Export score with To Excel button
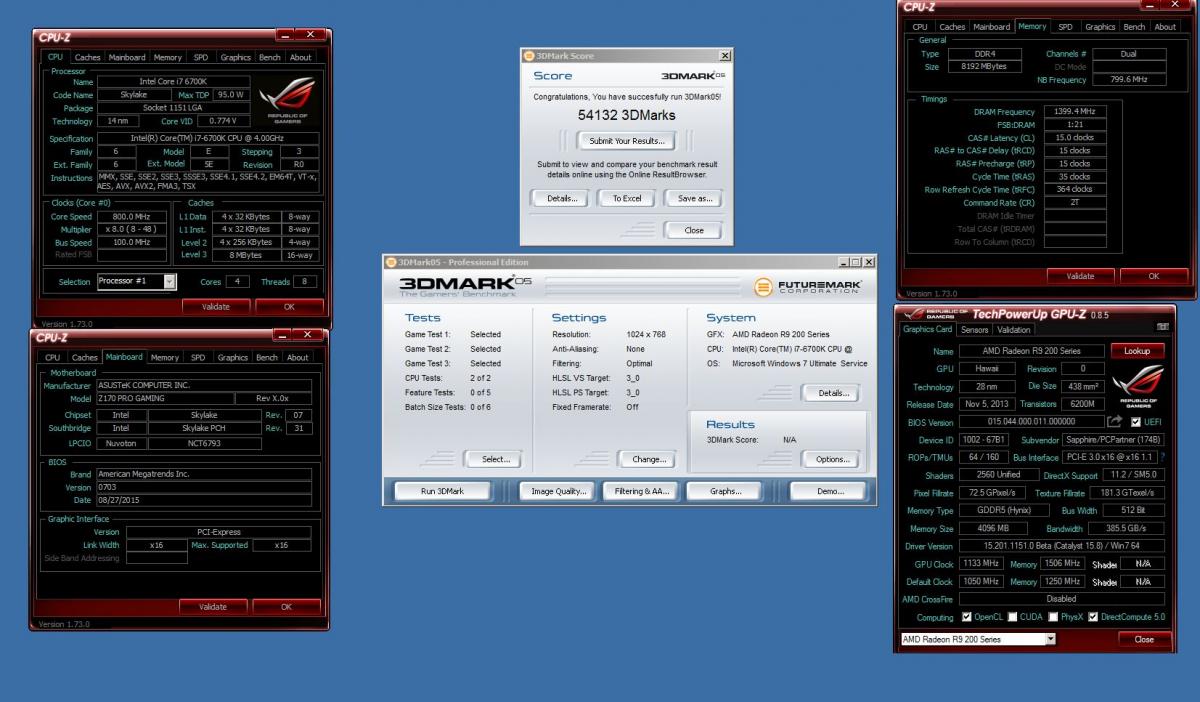The width and height of the screenshot is (1200, 702). [x=626, y=198]
